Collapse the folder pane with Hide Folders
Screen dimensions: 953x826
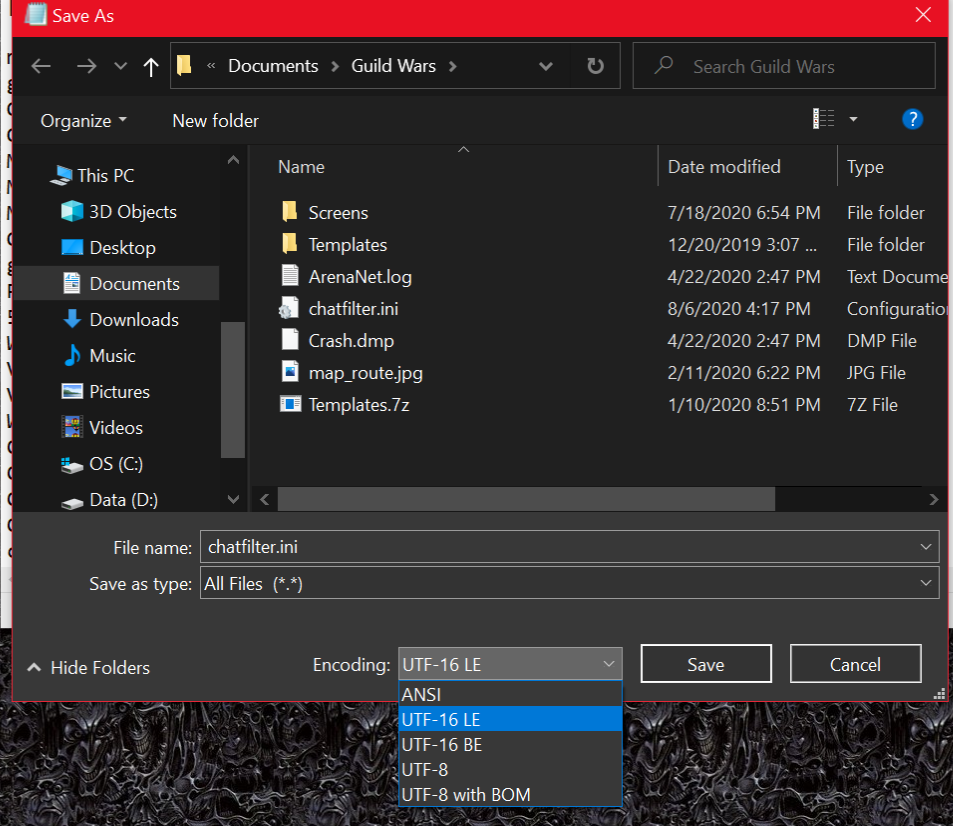89,667
